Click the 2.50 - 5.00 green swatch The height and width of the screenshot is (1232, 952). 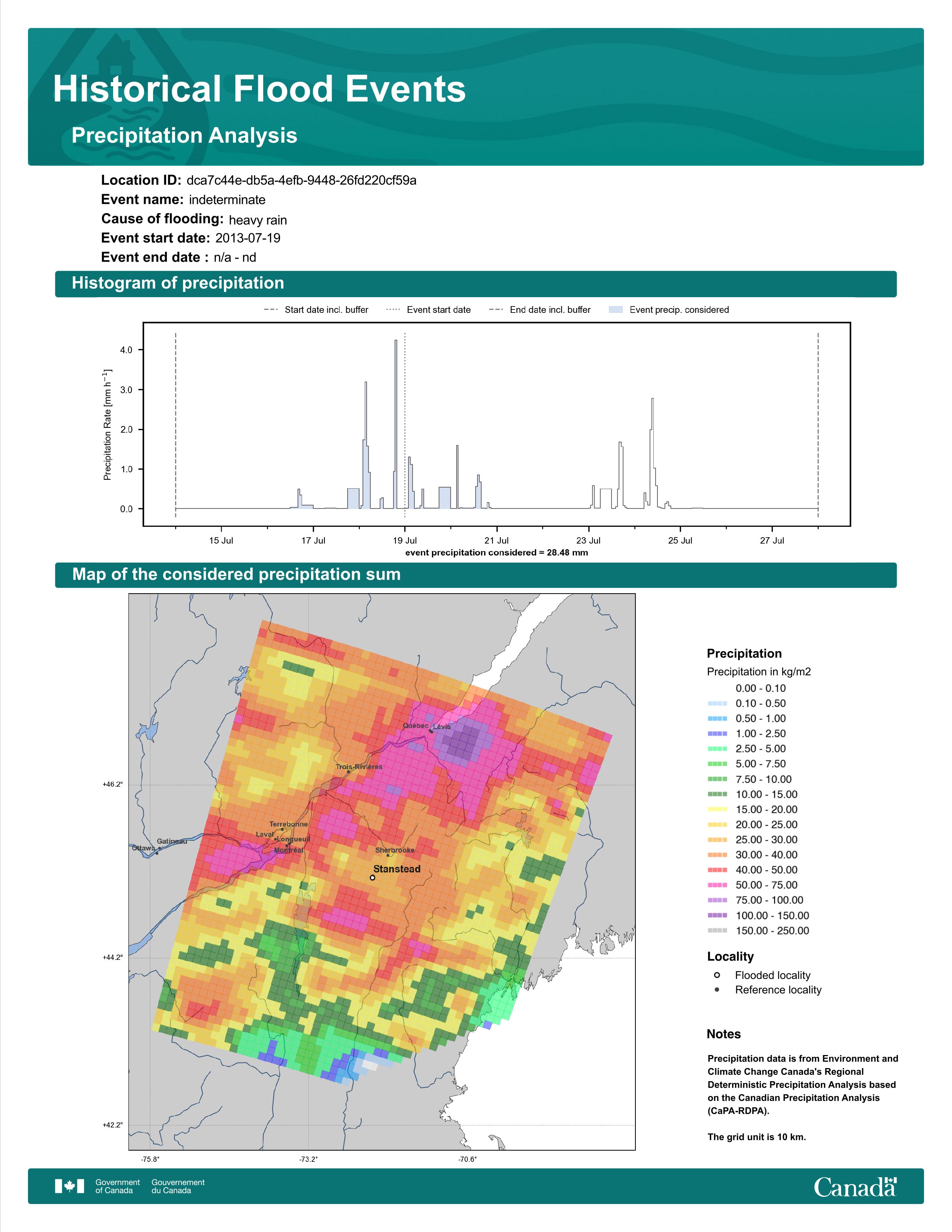[x=717, y=749]
